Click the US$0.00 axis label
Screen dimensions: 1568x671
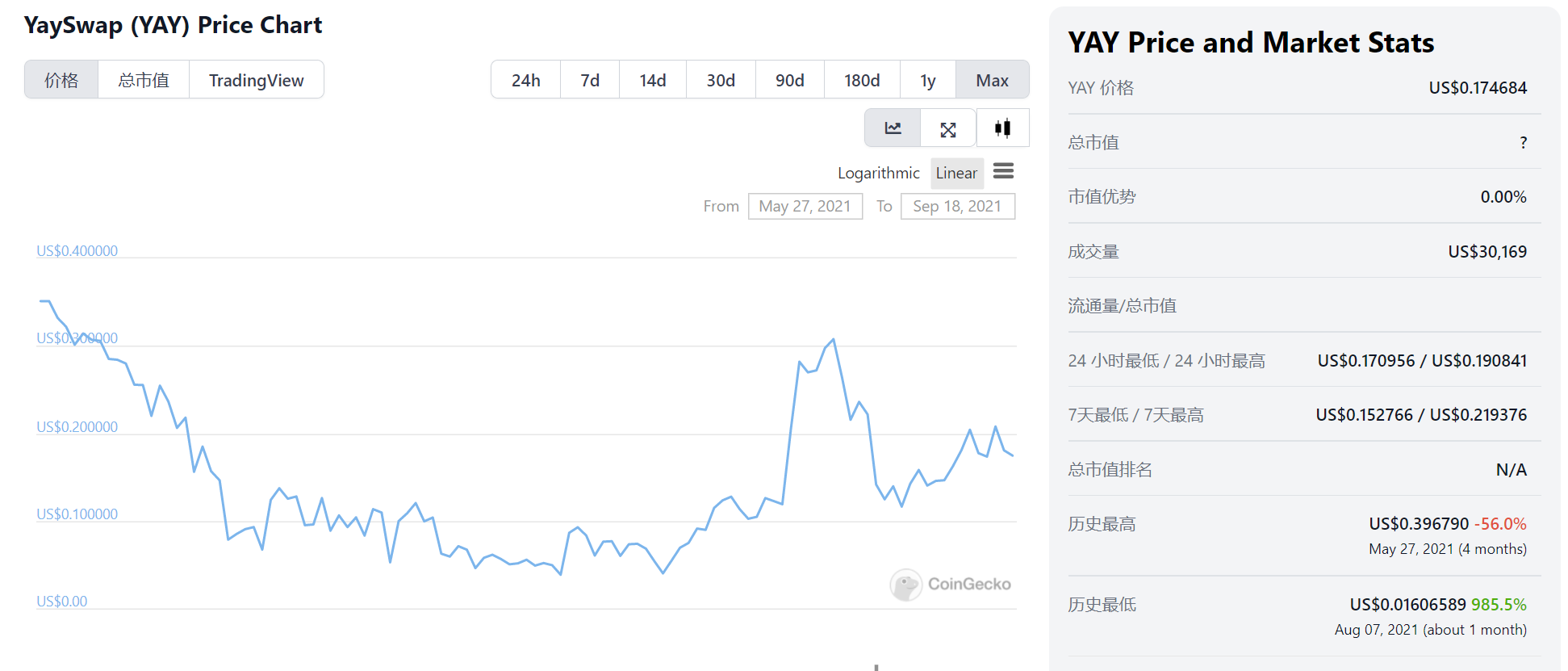pyautogui.click(x=62, y=601)
